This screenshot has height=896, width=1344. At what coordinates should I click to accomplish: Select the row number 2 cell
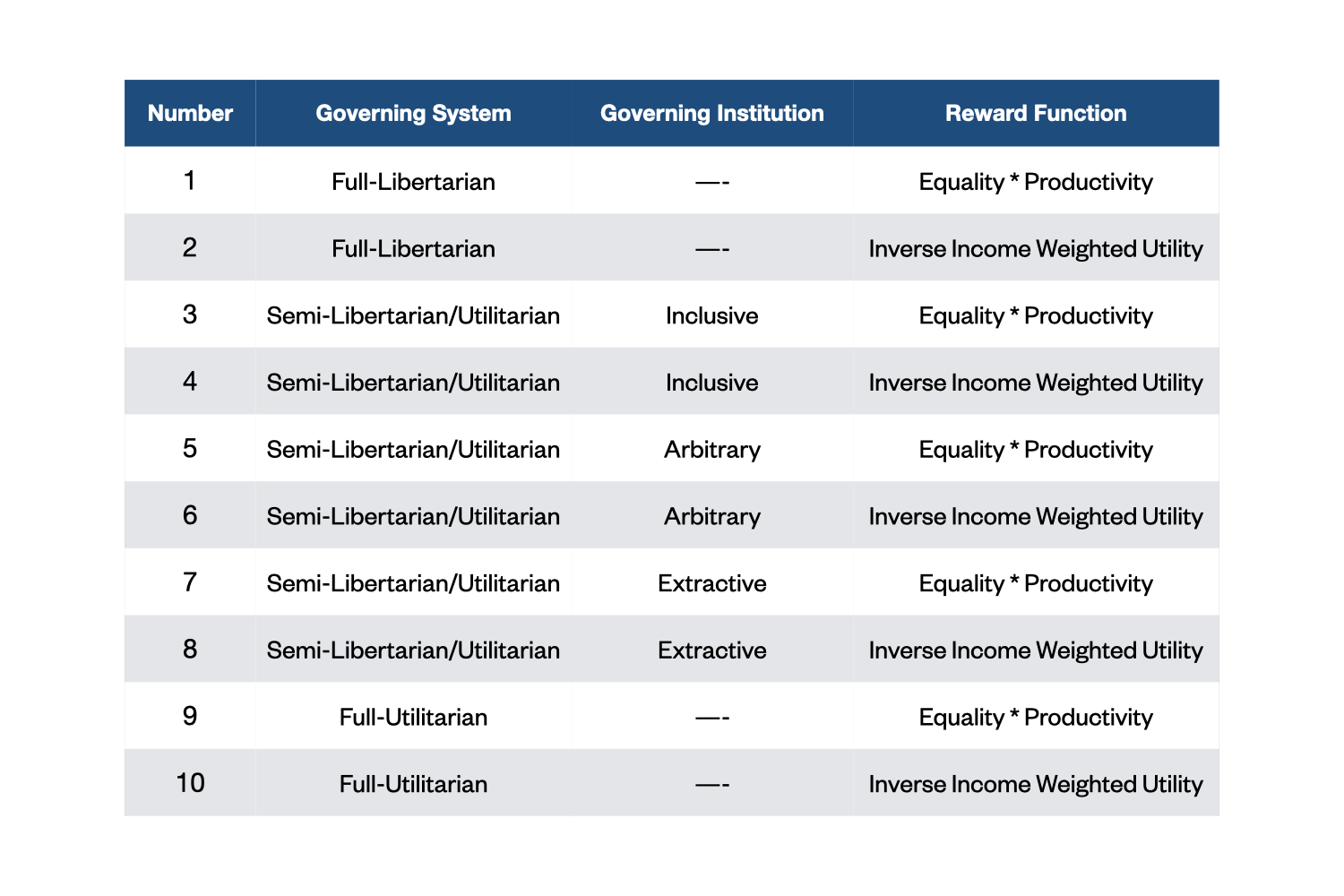click(190, 248)
